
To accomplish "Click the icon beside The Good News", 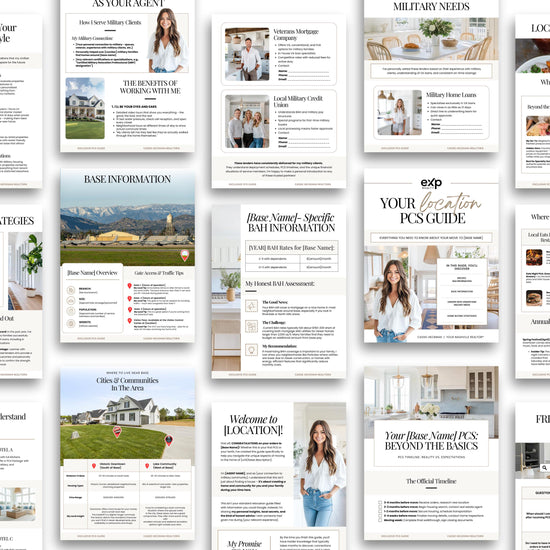I will click(251, 306).
